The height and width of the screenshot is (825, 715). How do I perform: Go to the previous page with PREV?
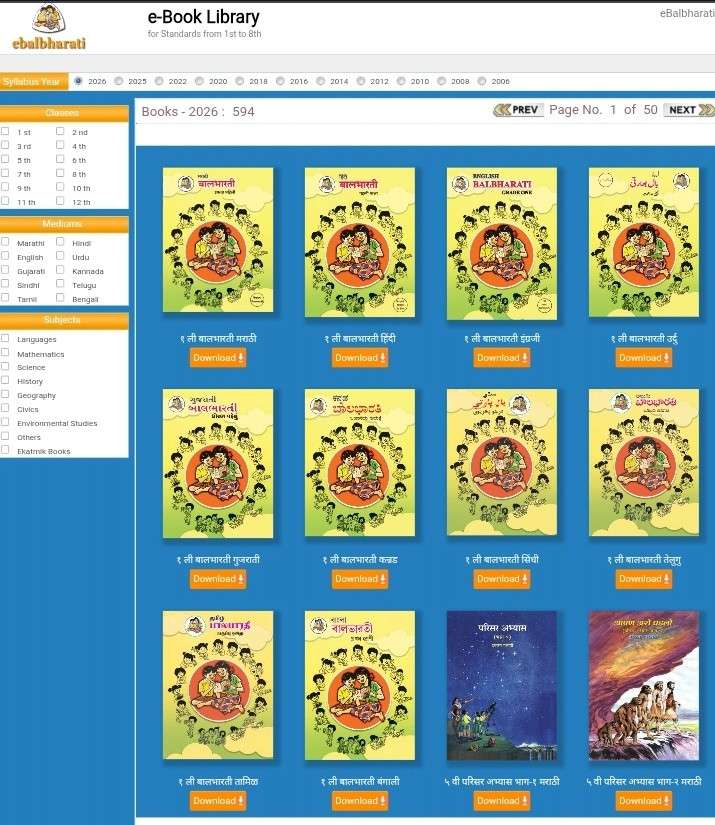pyautogui.click(x=518, y=110)
